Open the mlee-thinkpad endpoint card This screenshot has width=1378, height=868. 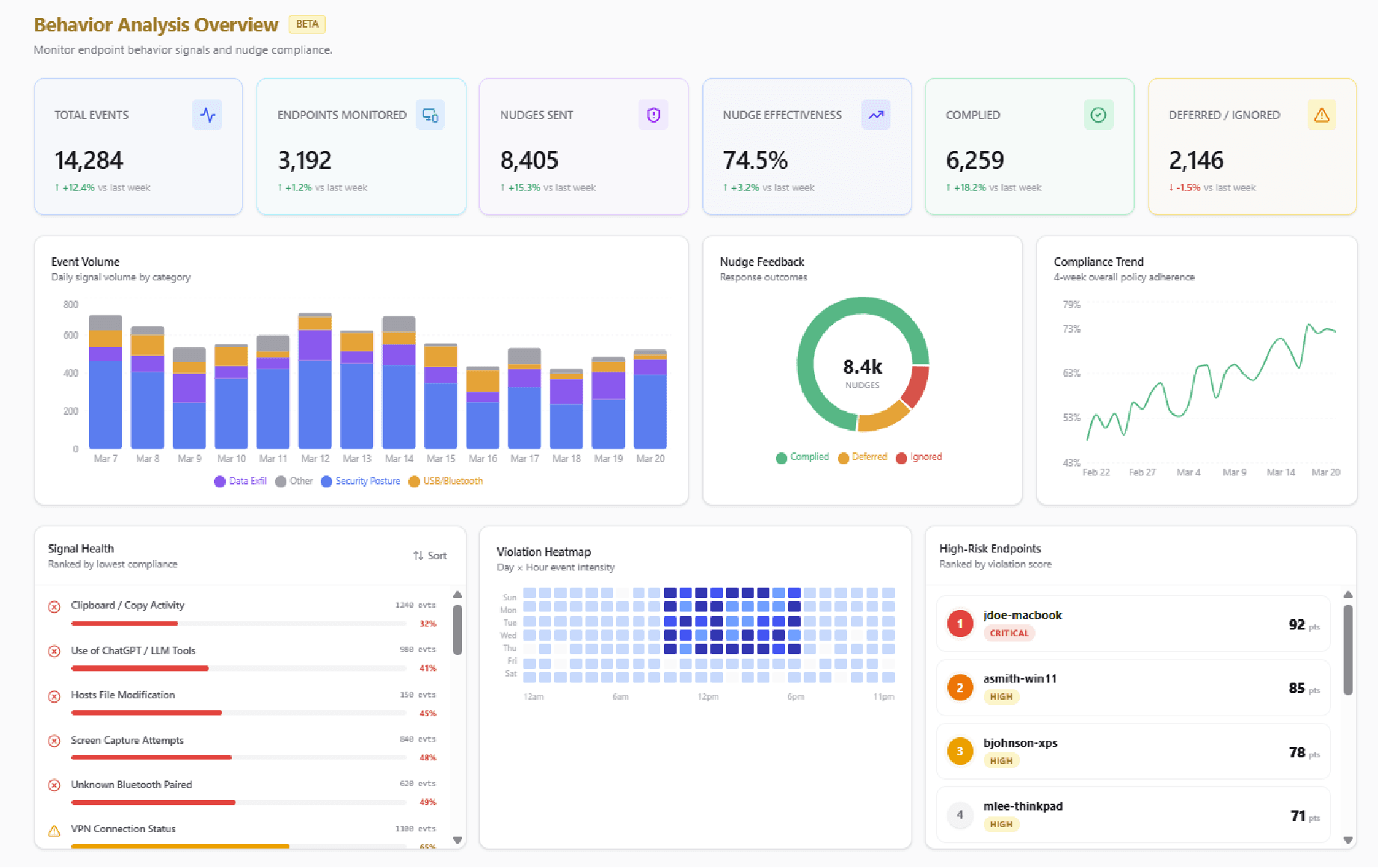pos(1134,815)
